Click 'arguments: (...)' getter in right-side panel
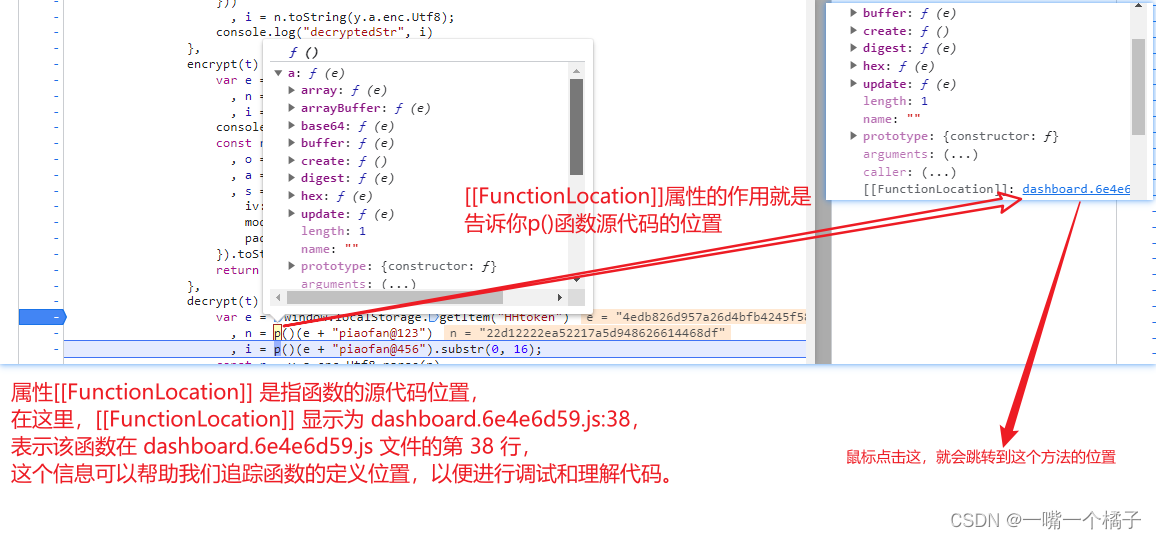 [x=920, y=154]
